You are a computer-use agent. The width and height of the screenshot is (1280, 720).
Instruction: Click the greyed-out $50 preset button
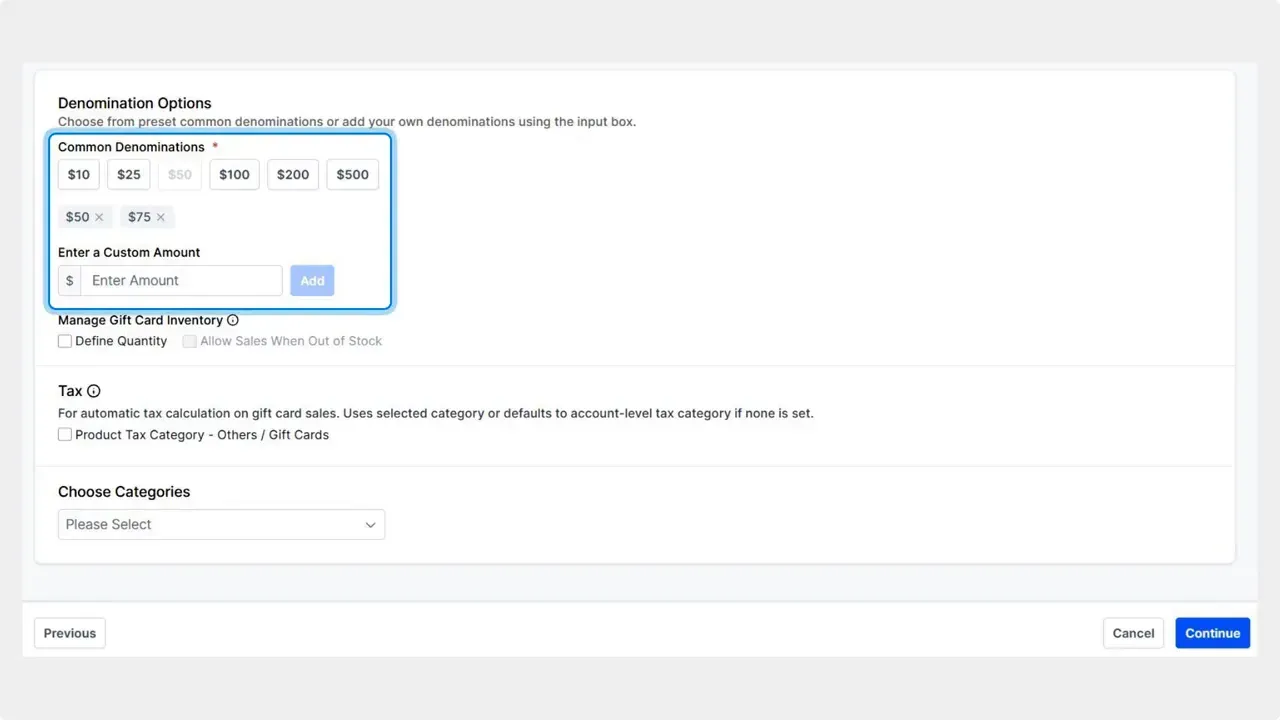(180, 175)
